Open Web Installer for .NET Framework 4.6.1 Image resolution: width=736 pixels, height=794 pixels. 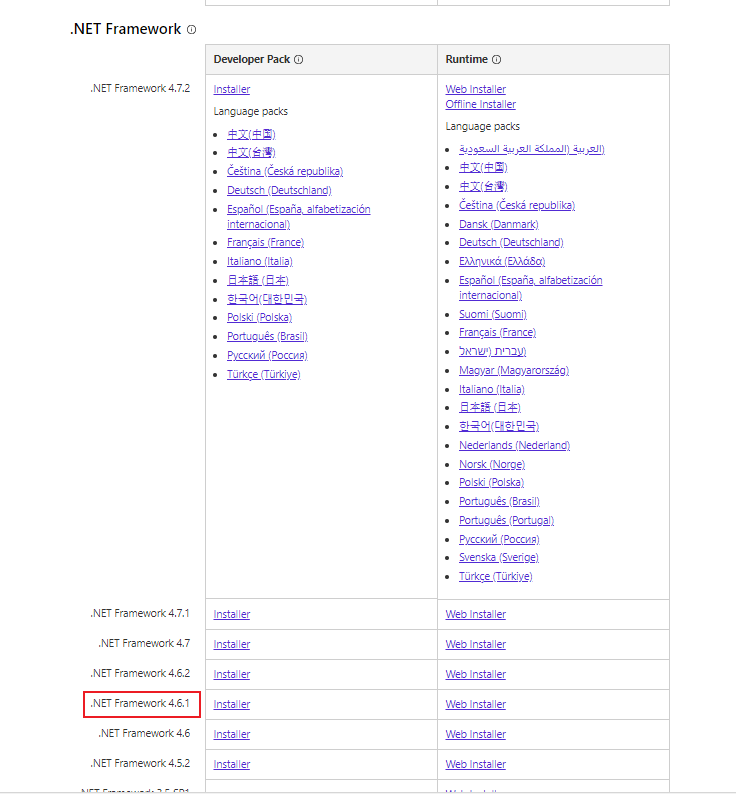pos(476,704)
